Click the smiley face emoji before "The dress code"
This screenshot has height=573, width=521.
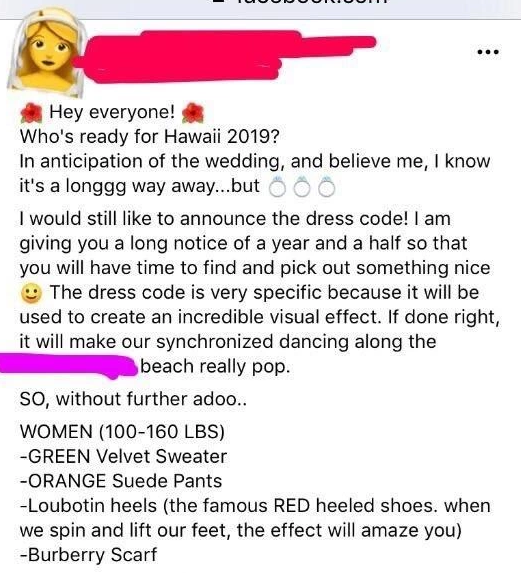[31, 293]
